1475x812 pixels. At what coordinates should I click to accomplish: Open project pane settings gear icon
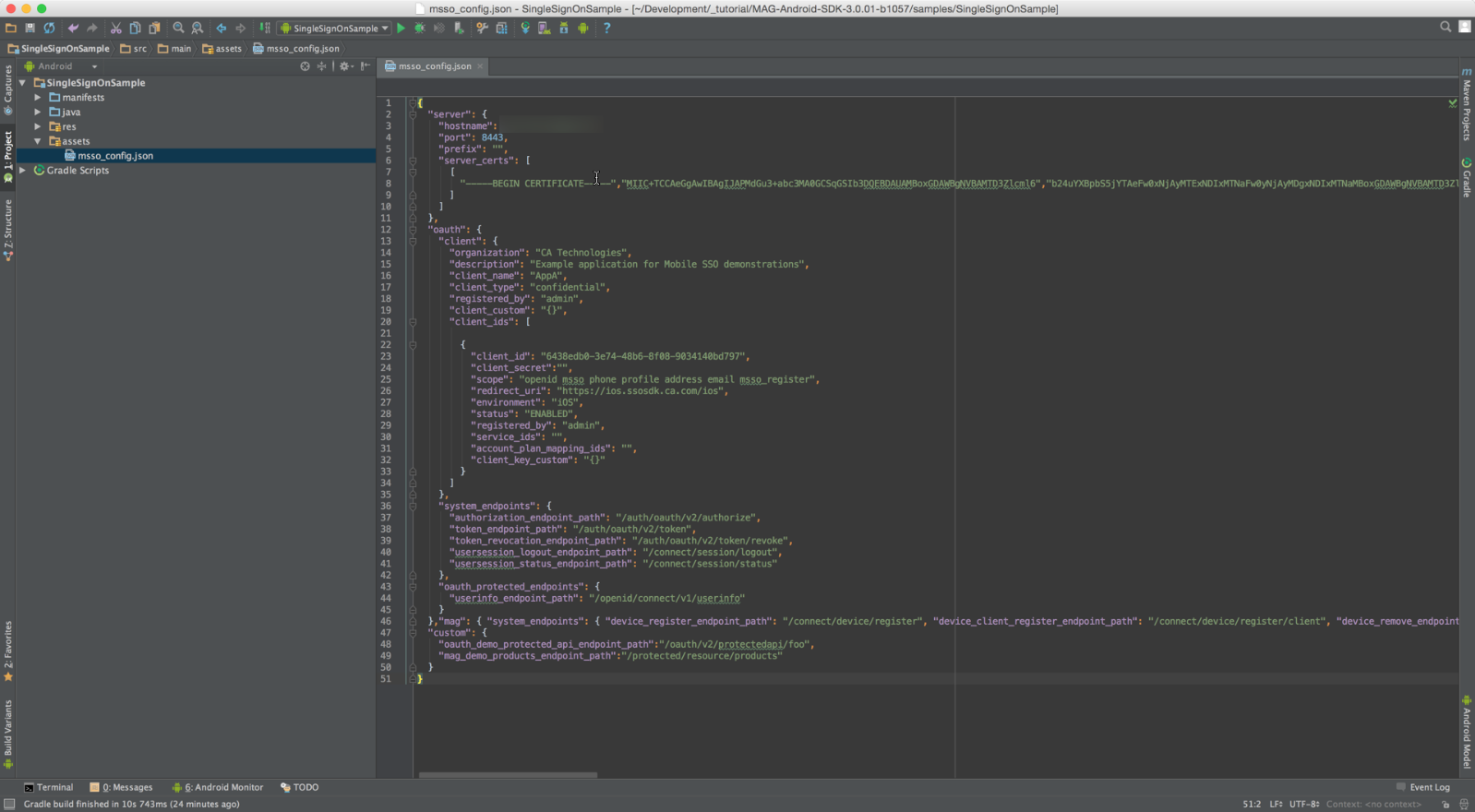345,66
